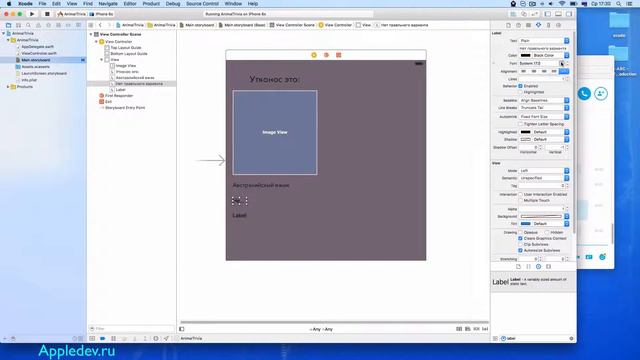Show the Project navigator folder icon

[x=8, y=25]
